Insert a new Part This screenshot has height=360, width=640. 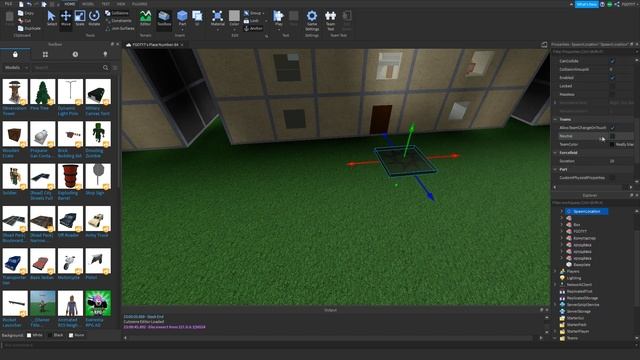click(182, 19)
